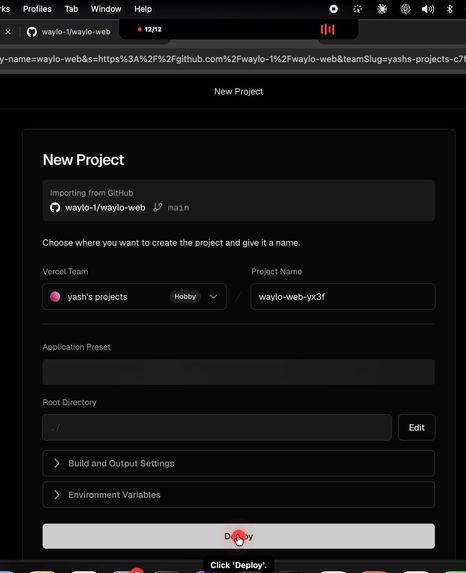Click the Bluetooth menu bar icon

click(450, 9)
